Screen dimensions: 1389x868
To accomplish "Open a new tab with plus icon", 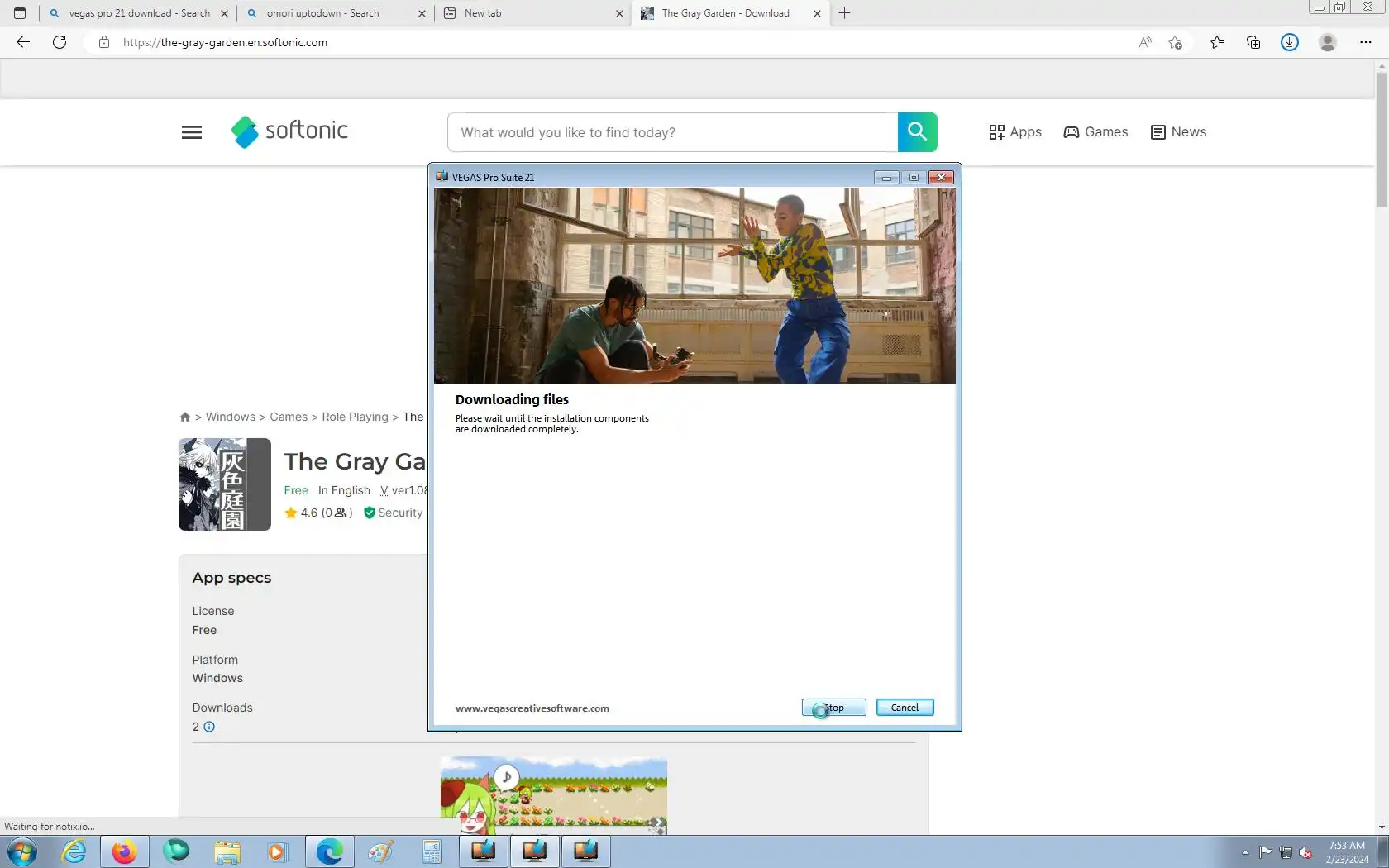I will (844, 13).
